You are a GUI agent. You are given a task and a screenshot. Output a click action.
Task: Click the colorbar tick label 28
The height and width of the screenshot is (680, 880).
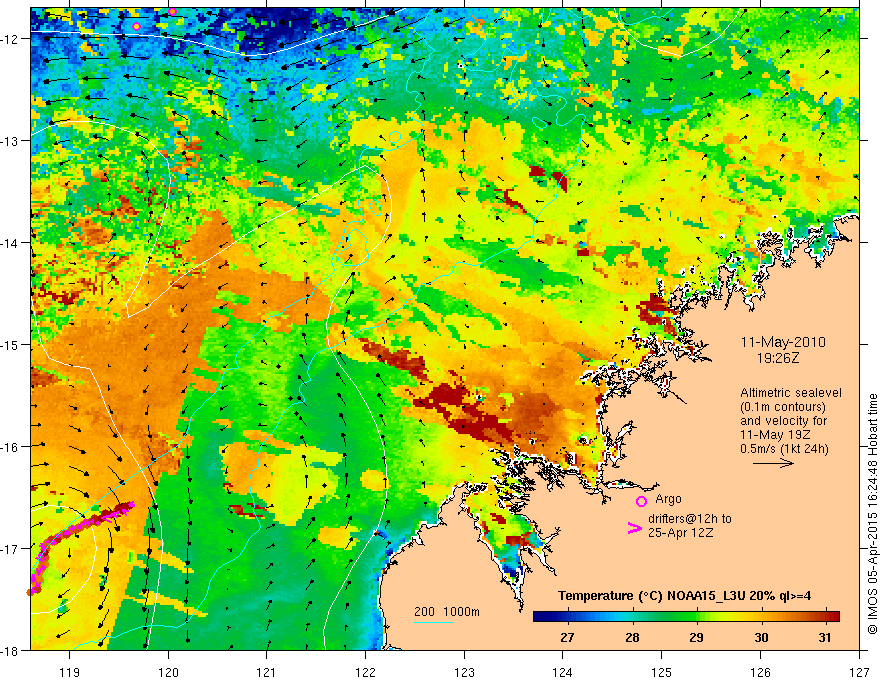click(x=632, y=638)
